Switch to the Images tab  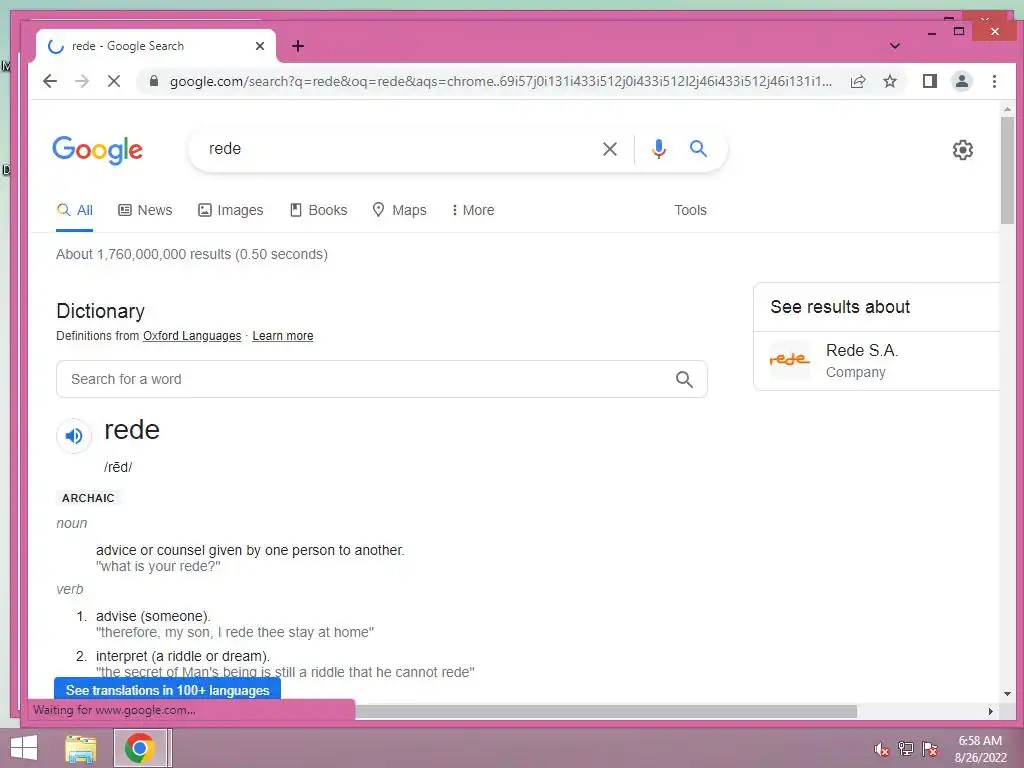coord(231,210)
